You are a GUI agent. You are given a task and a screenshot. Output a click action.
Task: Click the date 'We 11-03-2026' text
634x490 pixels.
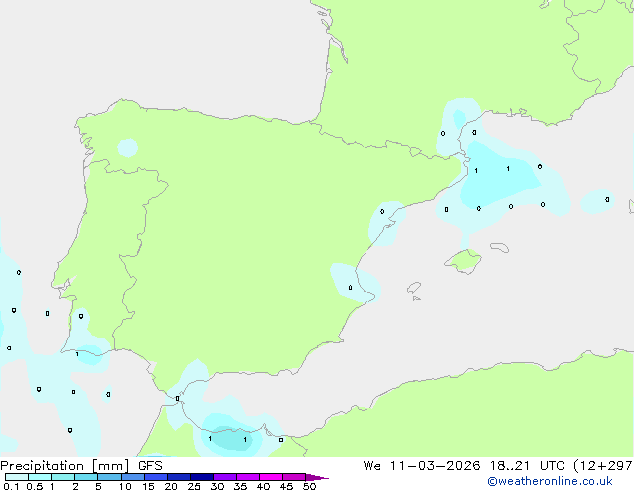pyautogui.click(x=422, y=466)
